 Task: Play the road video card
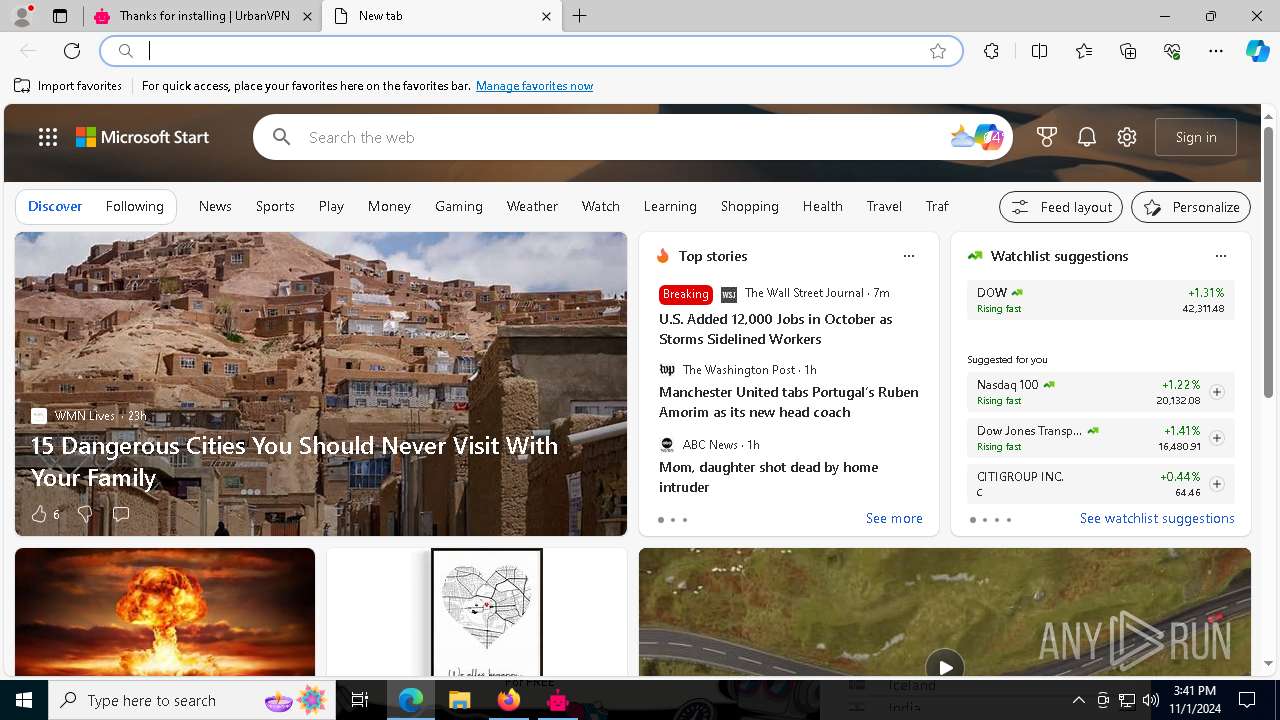pyautogui.click(x=945, y=667)
